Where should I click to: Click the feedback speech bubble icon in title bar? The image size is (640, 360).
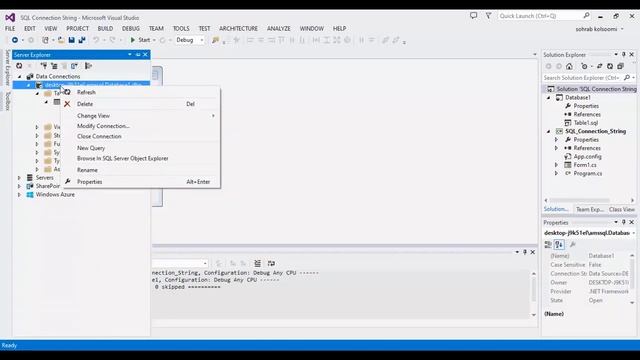[x=473, y=16]
